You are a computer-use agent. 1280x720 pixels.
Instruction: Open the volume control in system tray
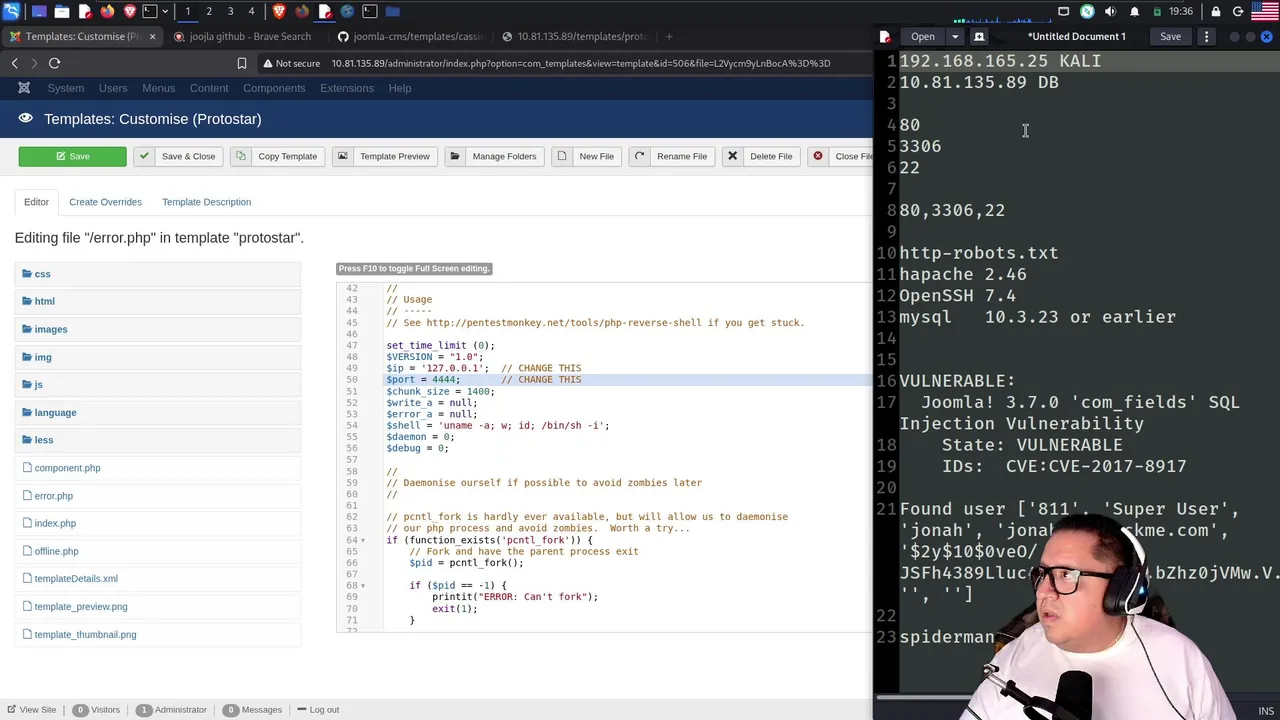click(x=1110, y=11)
